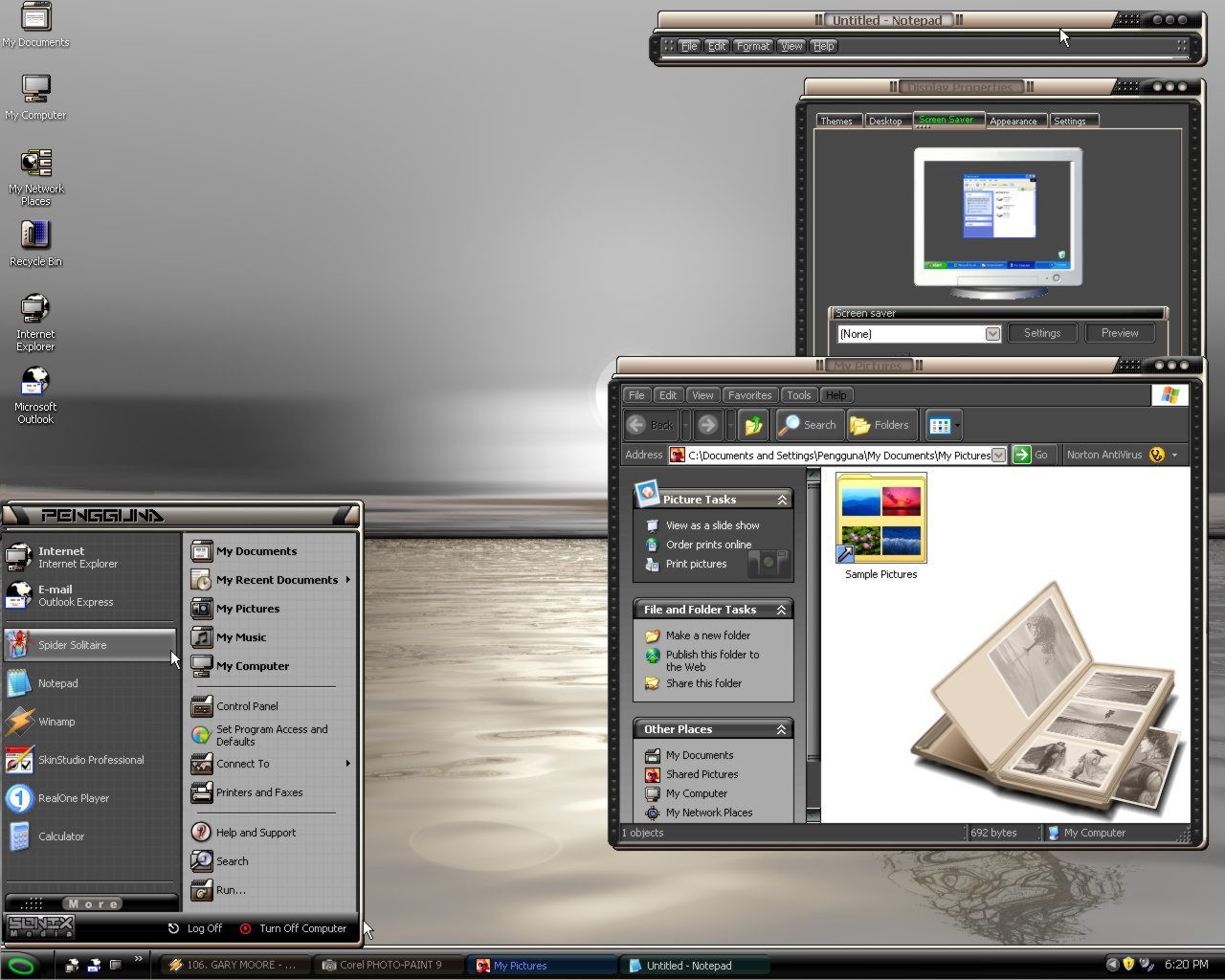Select the Internet Explorer desktop icon

[35, 323]
